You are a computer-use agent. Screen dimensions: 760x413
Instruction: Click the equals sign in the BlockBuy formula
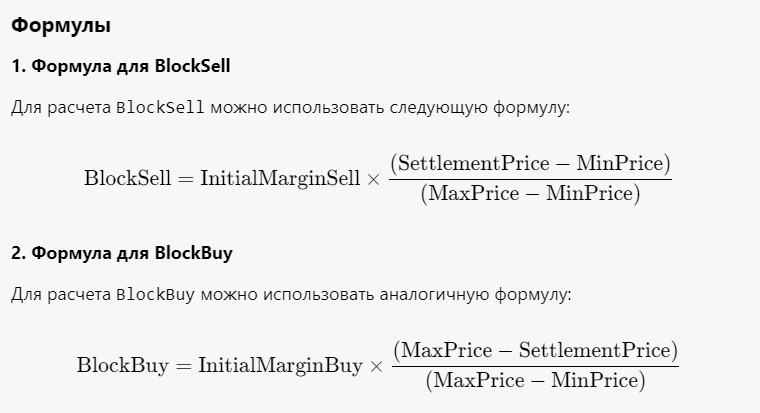coord(184,366)
